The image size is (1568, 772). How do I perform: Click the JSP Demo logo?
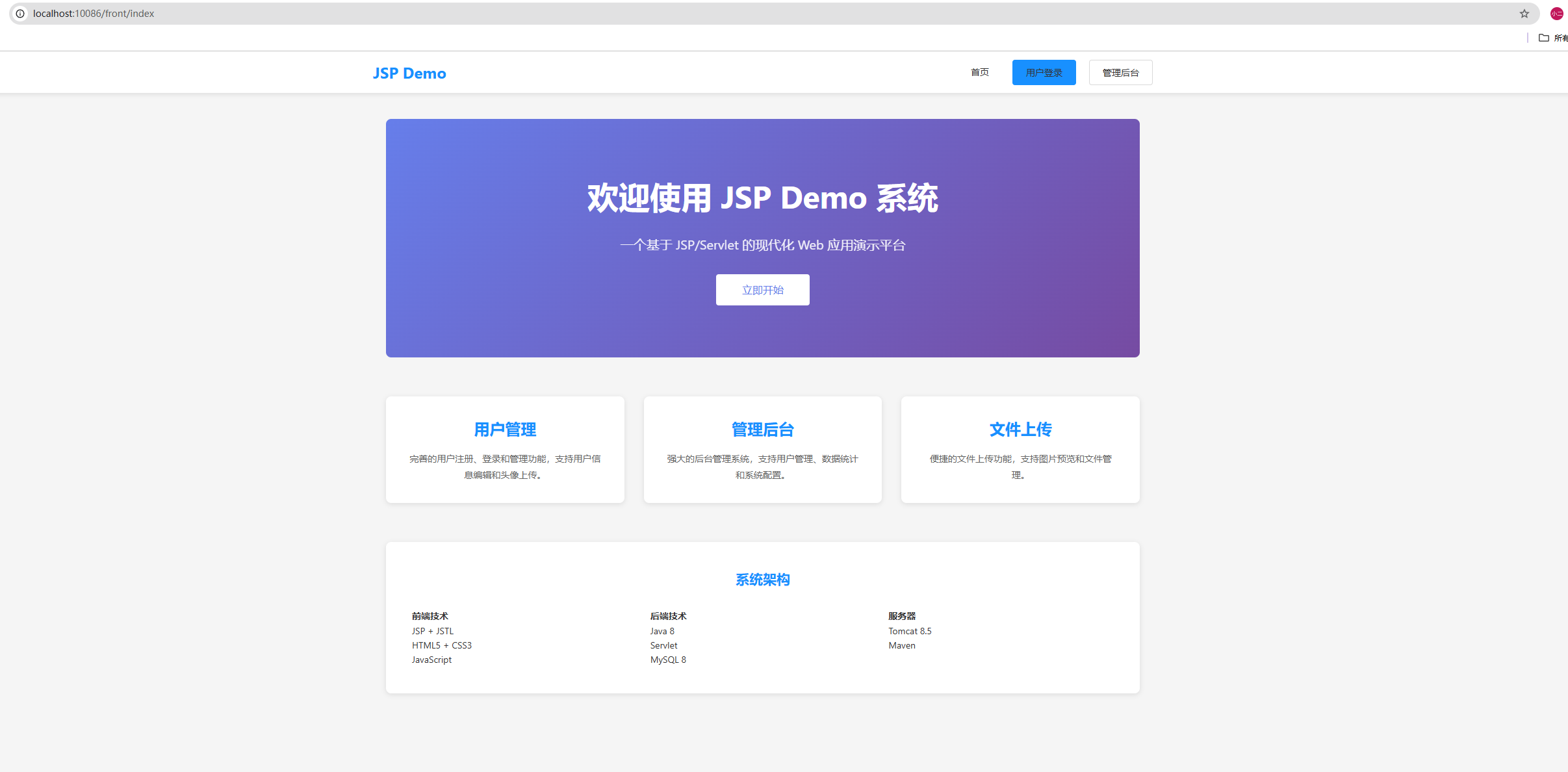409,73
